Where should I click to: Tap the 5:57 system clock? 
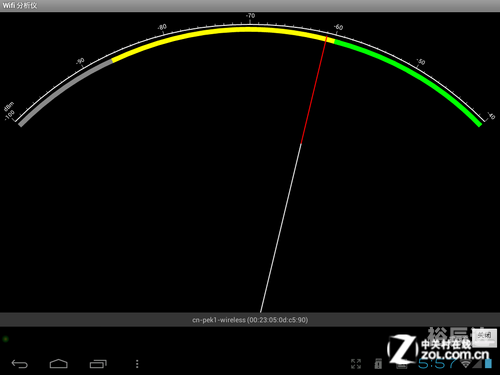(437, 363)
